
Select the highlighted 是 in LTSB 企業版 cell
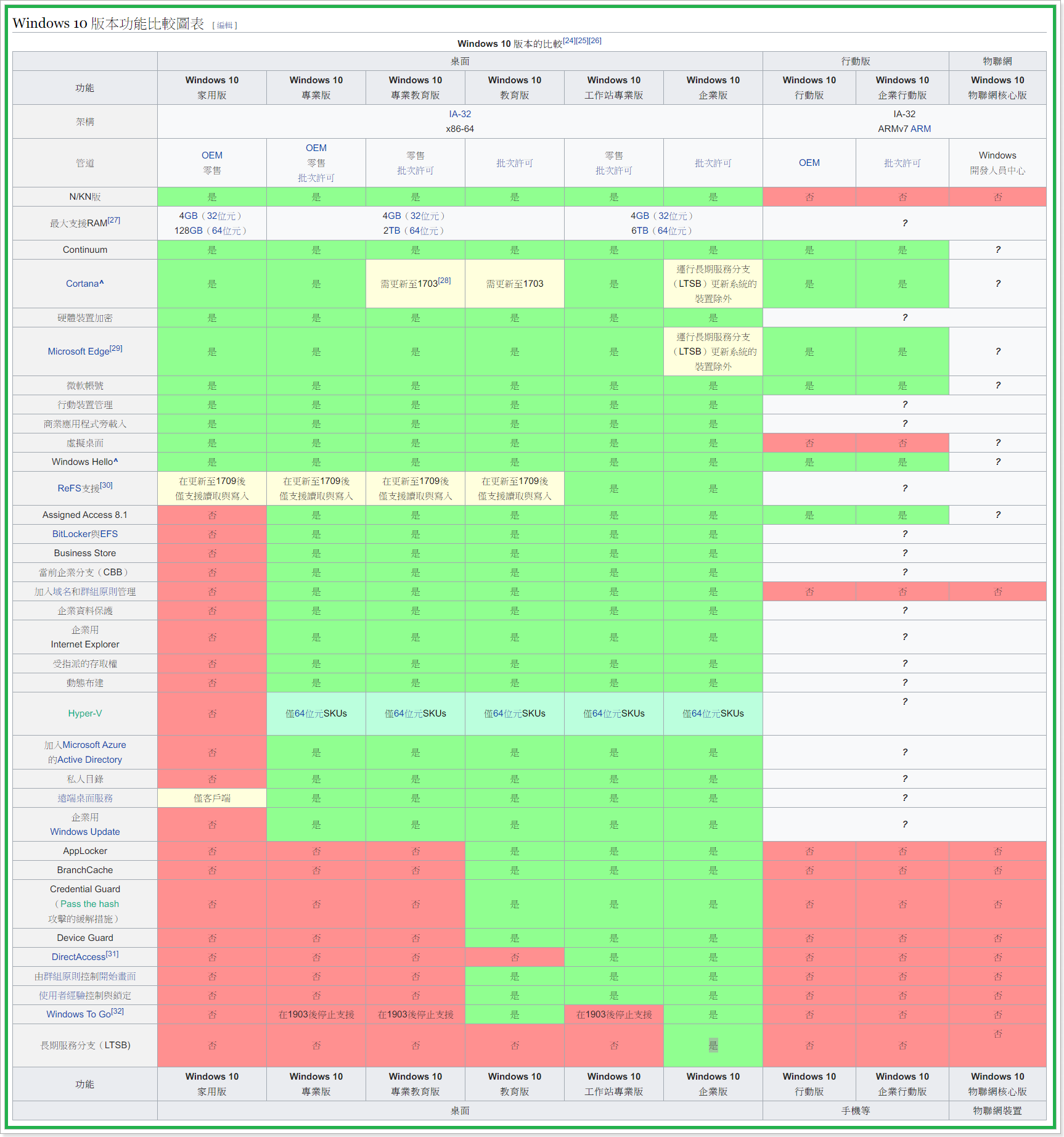click(x=713, y=1045)
